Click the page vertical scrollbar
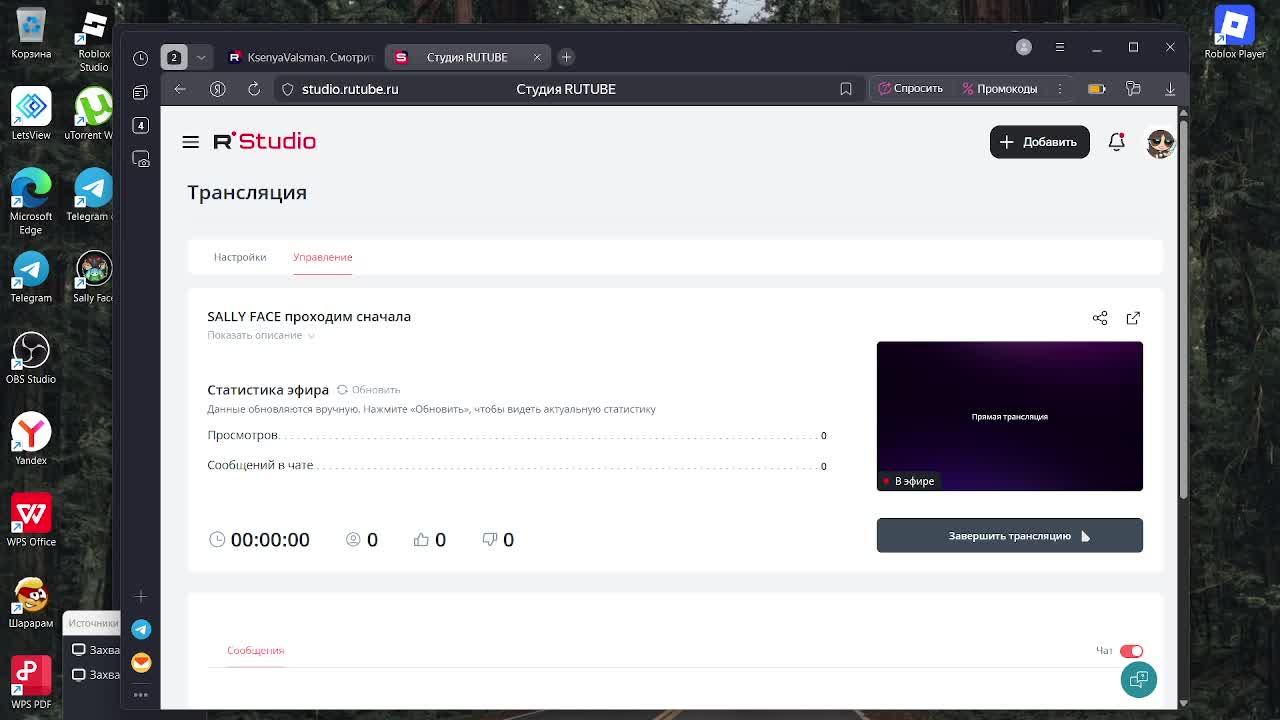The image size is (1280, 720). pos(1183,310)
